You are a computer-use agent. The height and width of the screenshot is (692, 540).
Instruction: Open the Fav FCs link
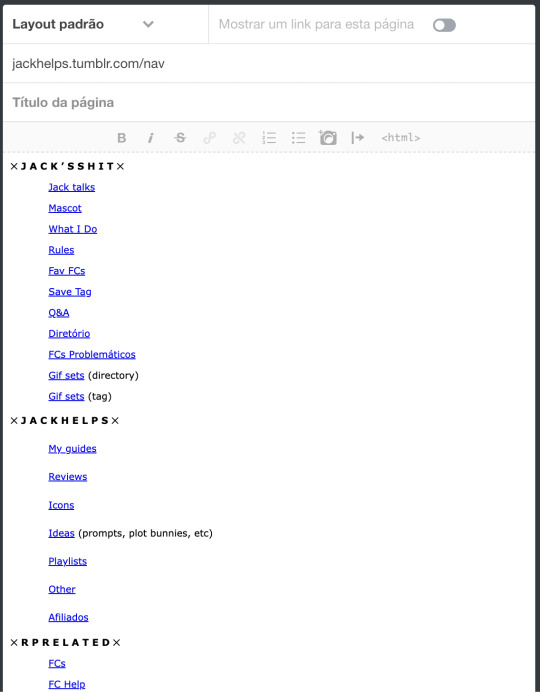(67, 271)
